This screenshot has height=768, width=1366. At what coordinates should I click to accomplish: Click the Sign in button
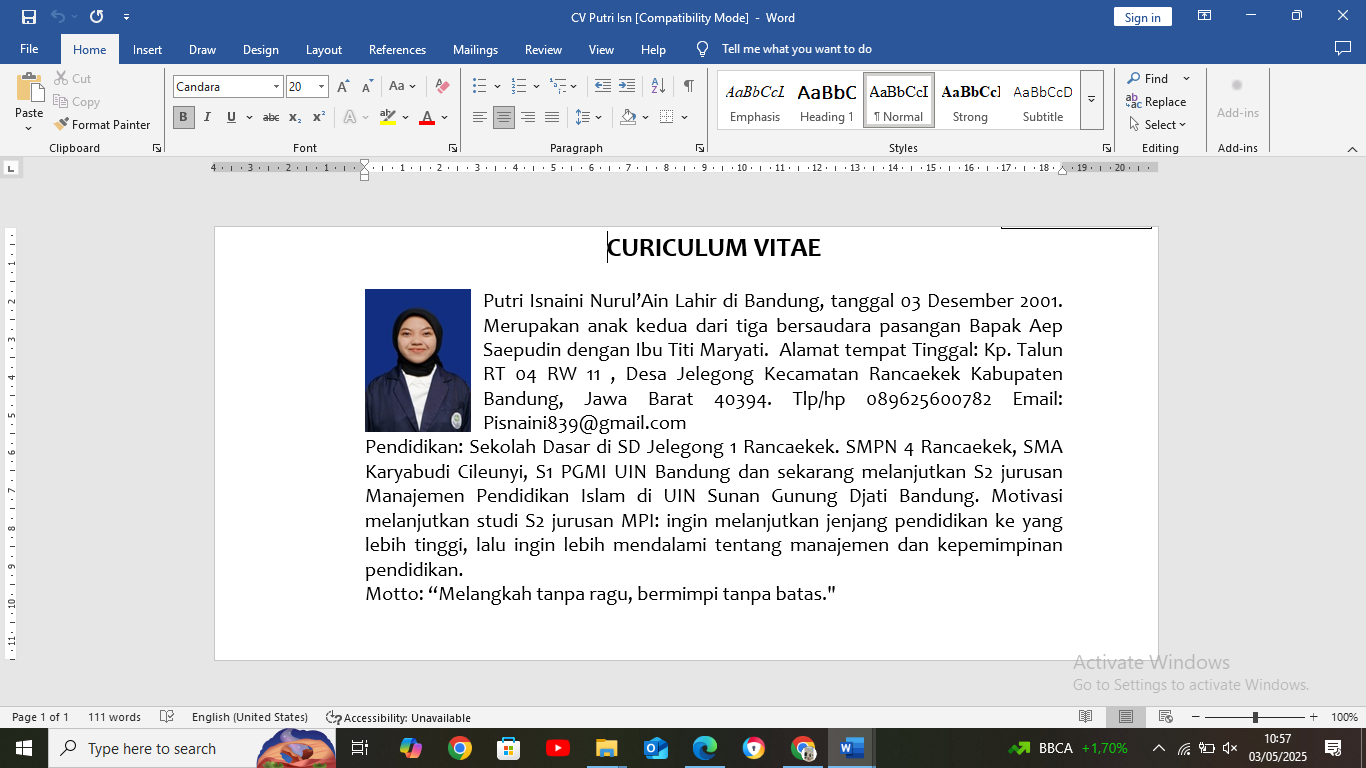(1142, 17)
